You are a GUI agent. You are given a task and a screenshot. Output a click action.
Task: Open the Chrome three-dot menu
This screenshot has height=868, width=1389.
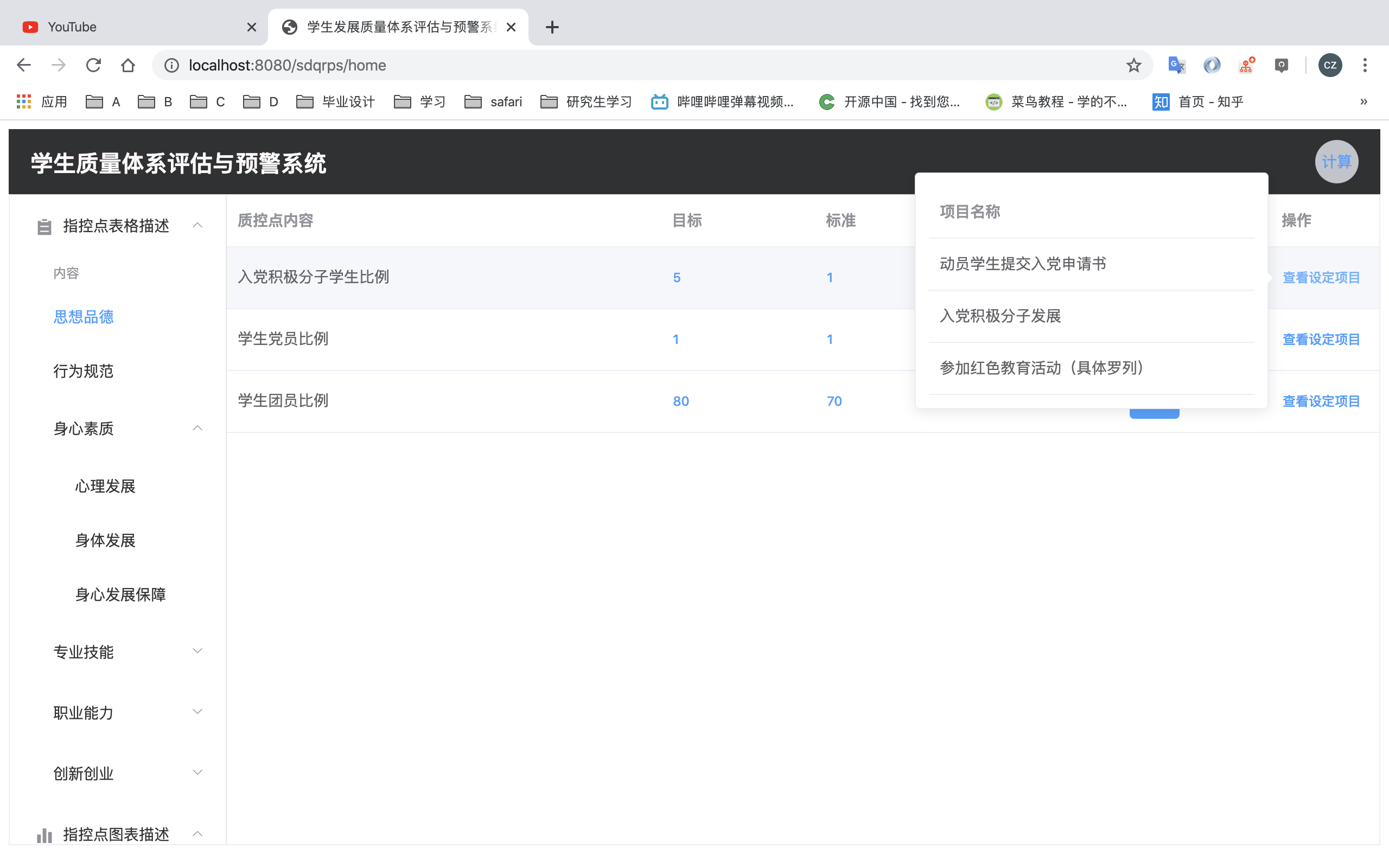(x=1365, y=66)
